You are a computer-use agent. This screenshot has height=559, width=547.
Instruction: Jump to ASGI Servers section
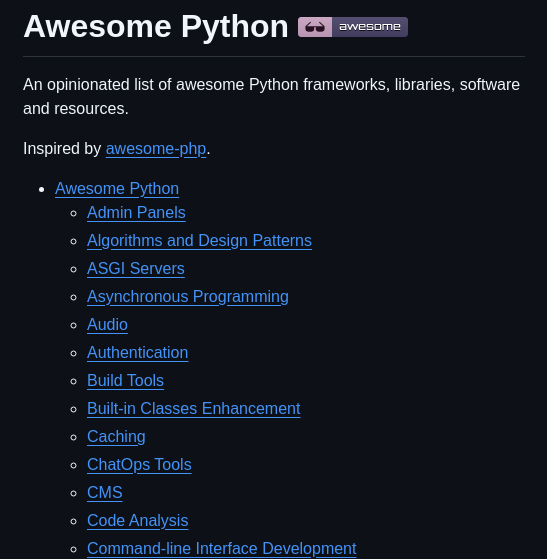pyautogui.click(x=136, y=268)
